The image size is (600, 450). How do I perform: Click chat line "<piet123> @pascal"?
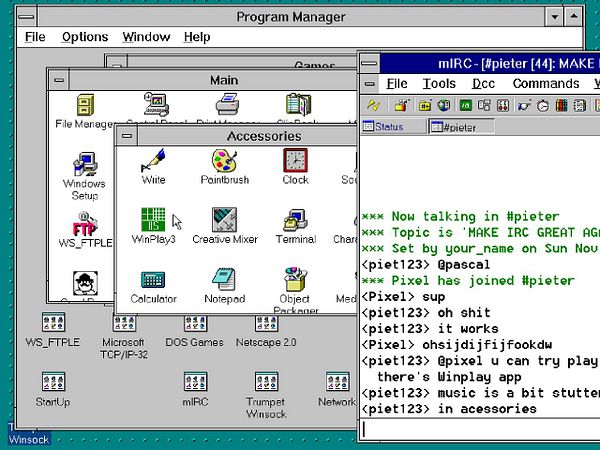click(x=426, y=265)
